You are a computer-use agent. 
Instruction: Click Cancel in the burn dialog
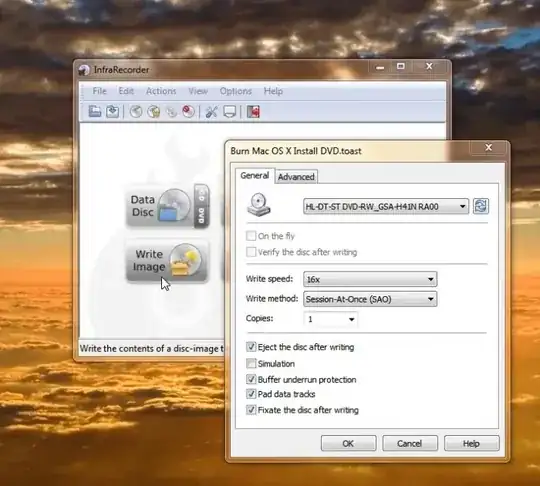tap(410, 443)
